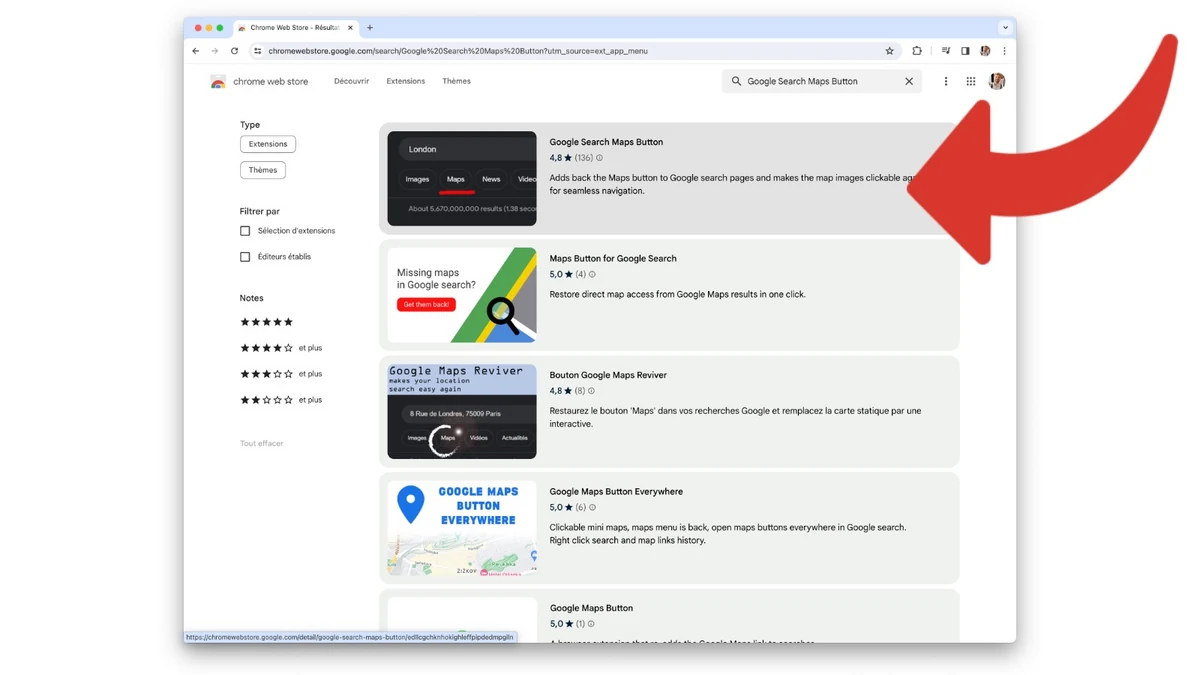Viewport: 1200px width, 675px height.
Task: Click the 4,8 rating with 136 reviews
Action: (x=571, y=158)
